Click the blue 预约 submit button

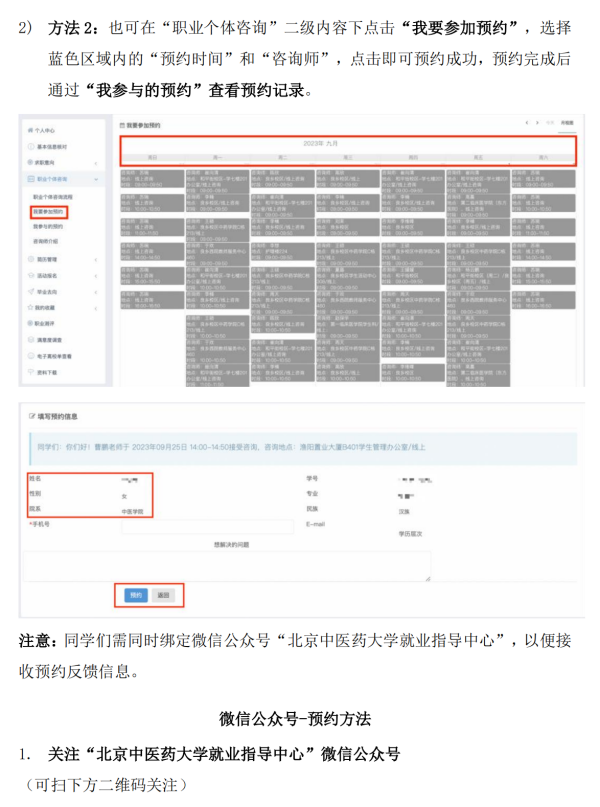136,595
